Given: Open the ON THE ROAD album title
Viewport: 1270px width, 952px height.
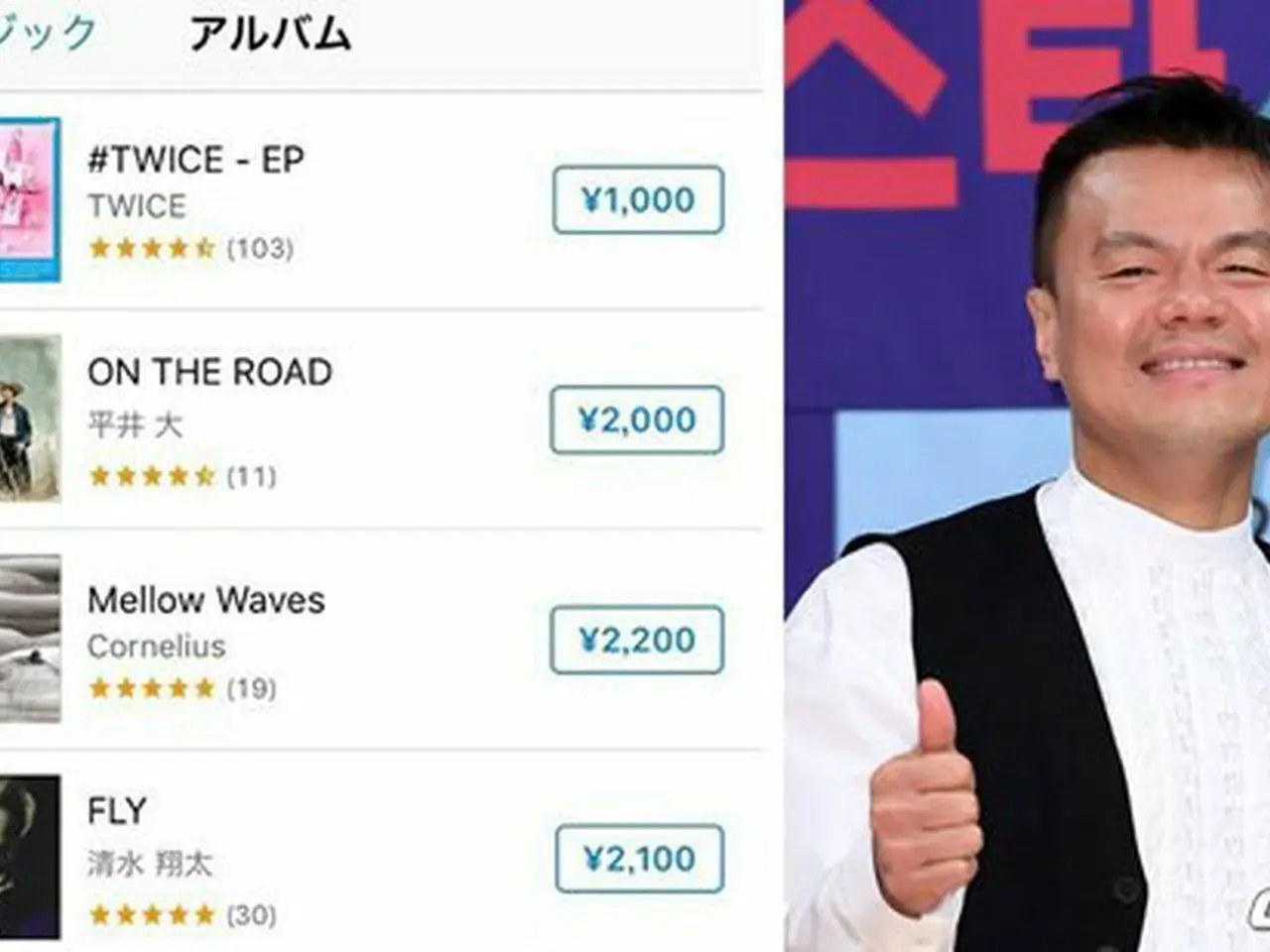Looking at the screenshot, I should [210, 372].
